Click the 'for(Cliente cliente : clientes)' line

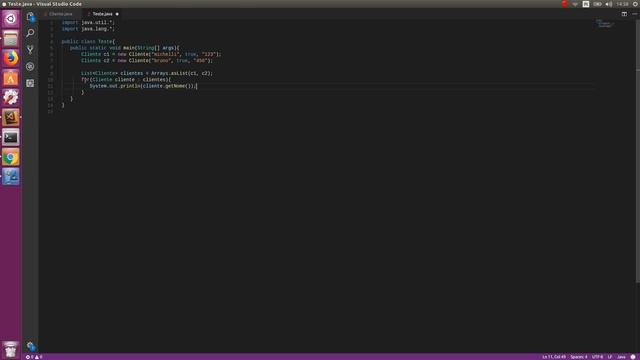pos(126,80)
